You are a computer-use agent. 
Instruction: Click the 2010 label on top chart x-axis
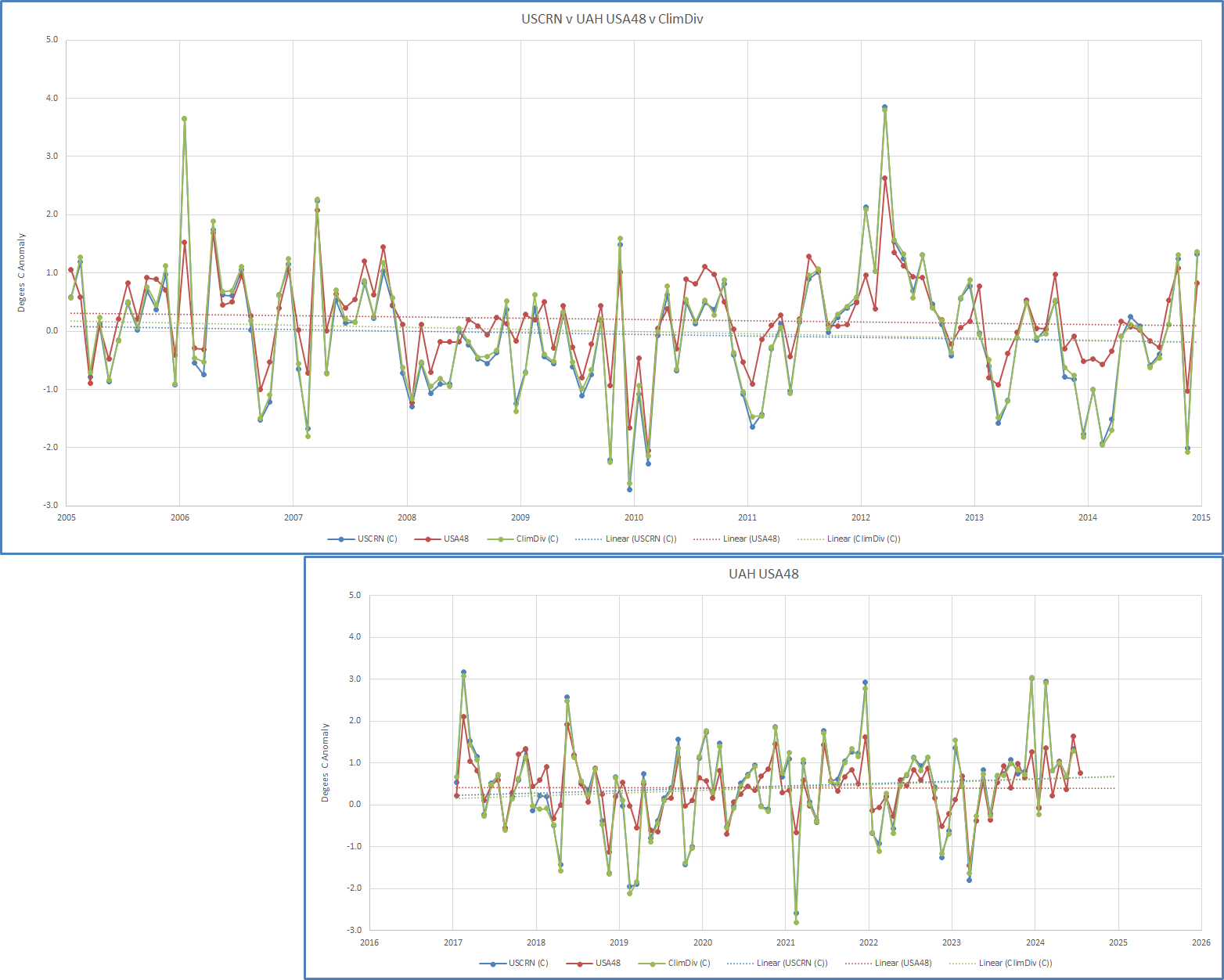[x=634, y=517]
